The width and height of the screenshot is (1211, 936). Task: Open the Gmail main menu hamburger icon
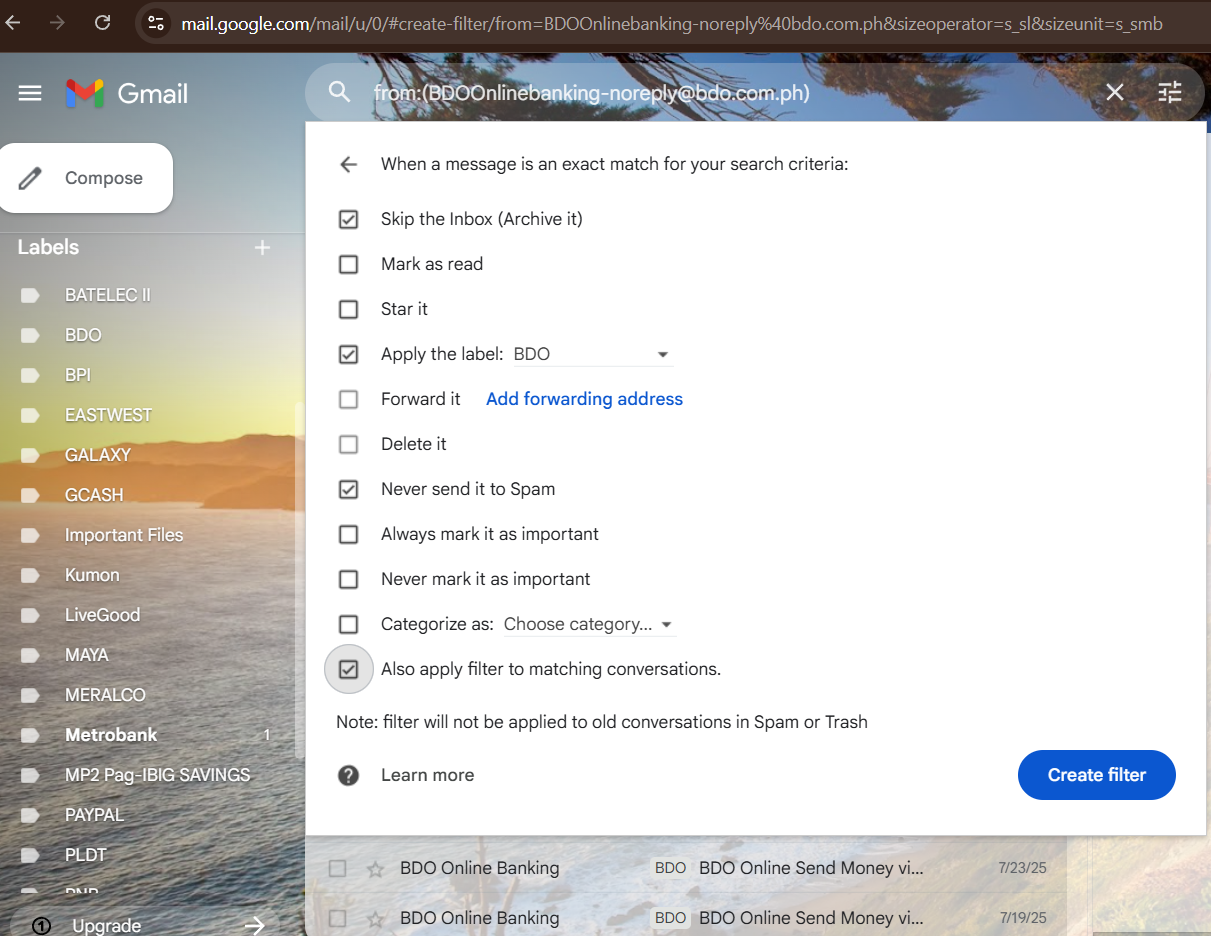point(30,93)
